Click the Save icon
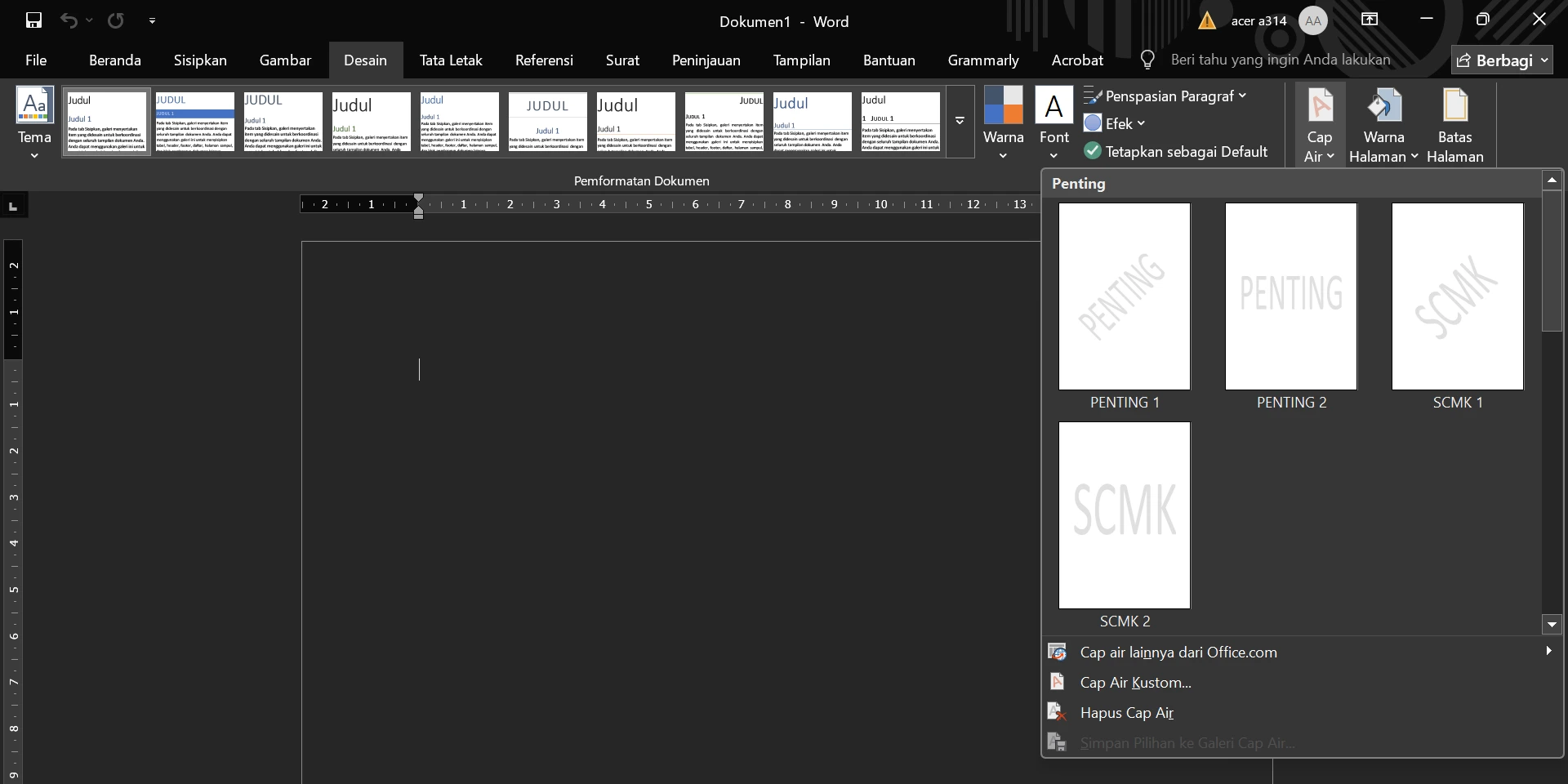This screenshot has height=784, width=1568. click(x=33, y=20)
